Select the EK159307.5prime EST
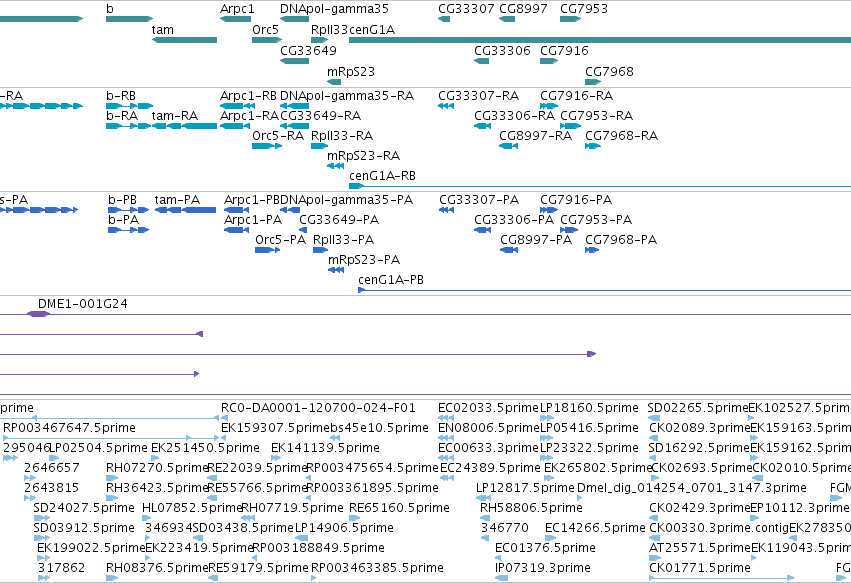This screenshot has height=583, width=851. click(225, 438)
